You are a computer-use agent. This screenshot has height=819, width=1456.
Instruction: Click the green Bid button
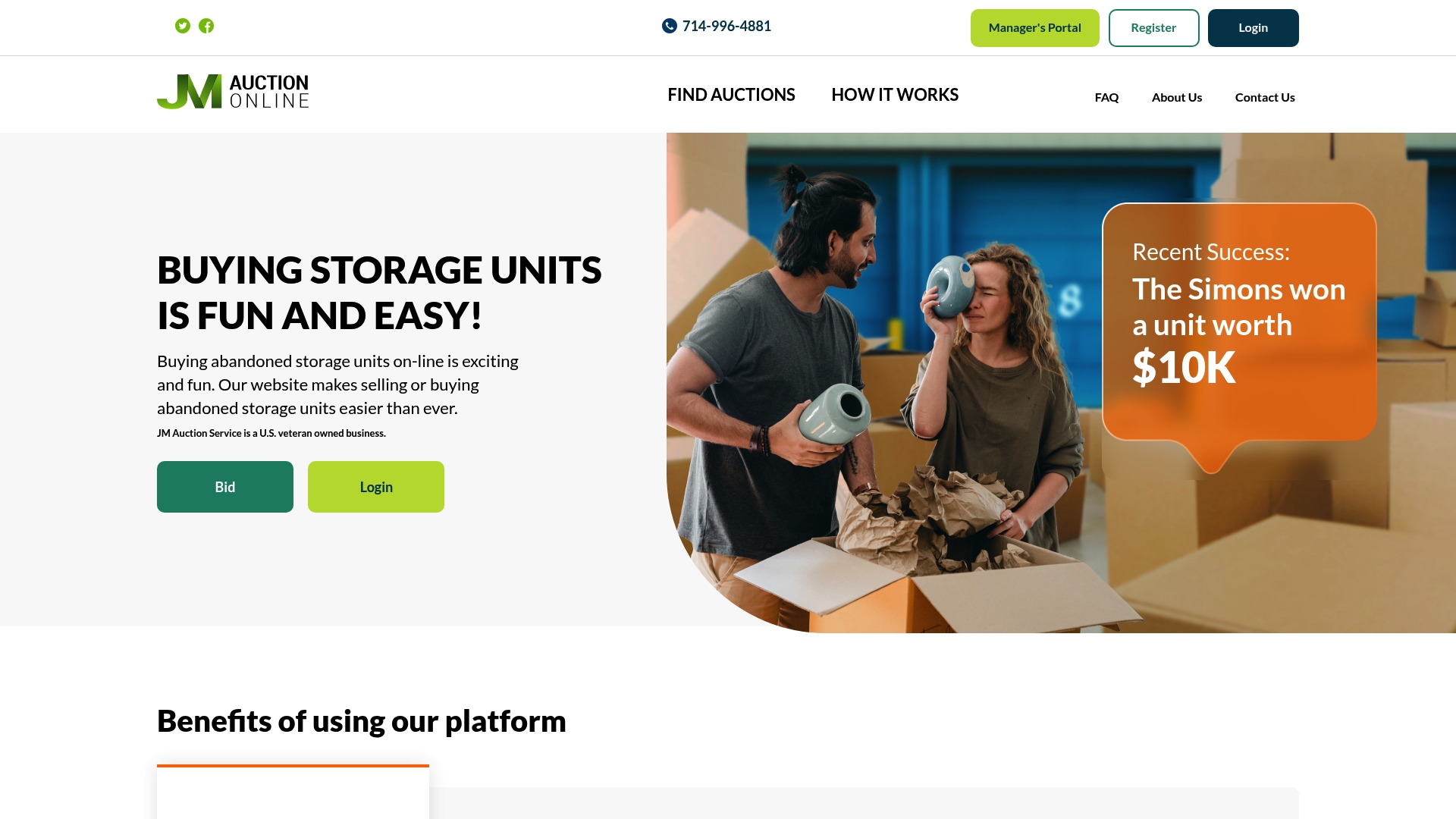[225, 487]
